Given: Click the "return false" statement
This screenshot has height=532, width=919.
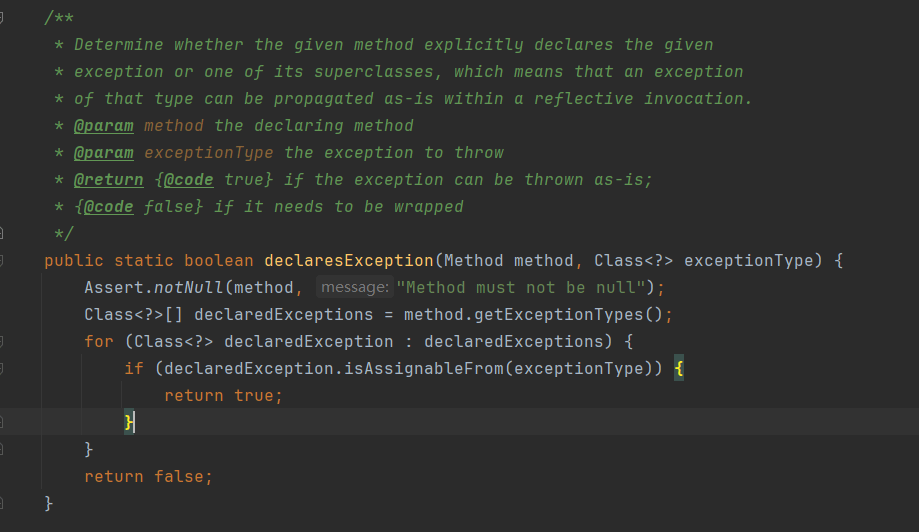Looking at the screenshot, I should click(x=148, y=477).
